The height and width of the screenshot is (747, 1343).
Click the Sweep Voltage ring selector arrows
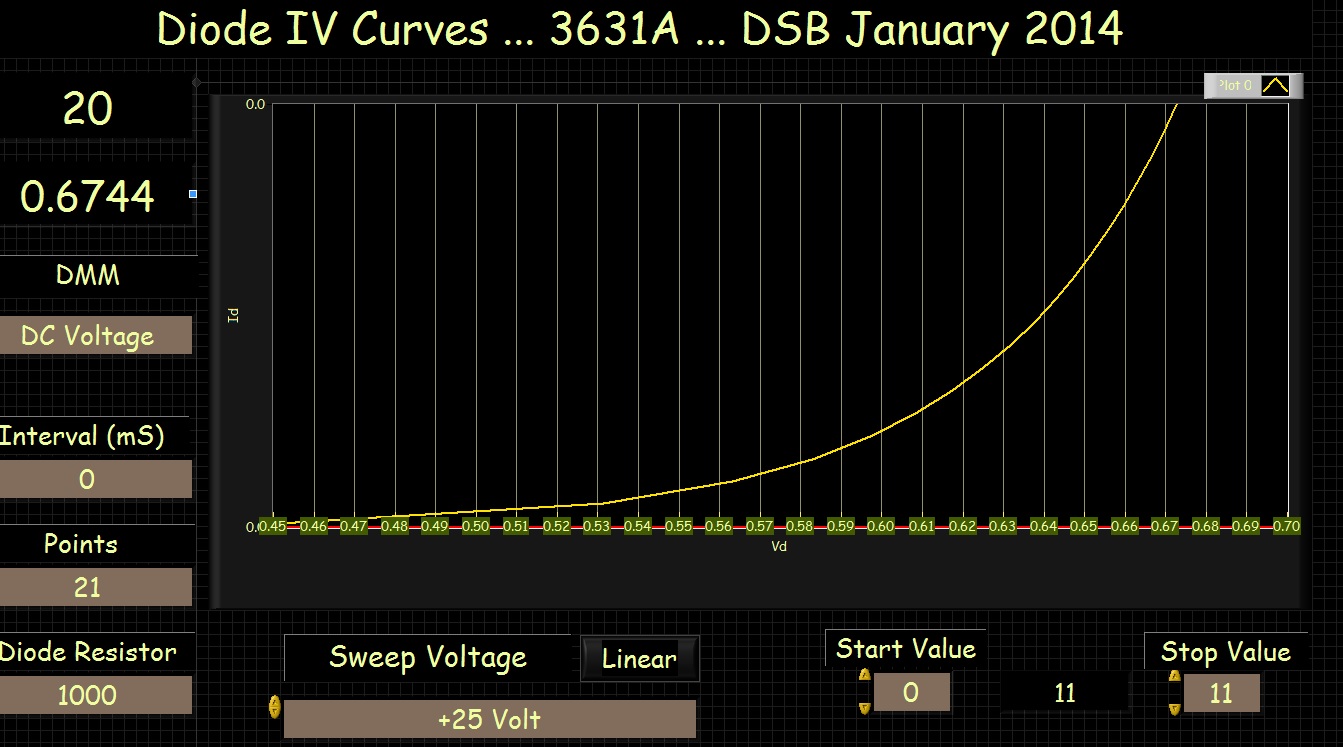coord(274,708)
